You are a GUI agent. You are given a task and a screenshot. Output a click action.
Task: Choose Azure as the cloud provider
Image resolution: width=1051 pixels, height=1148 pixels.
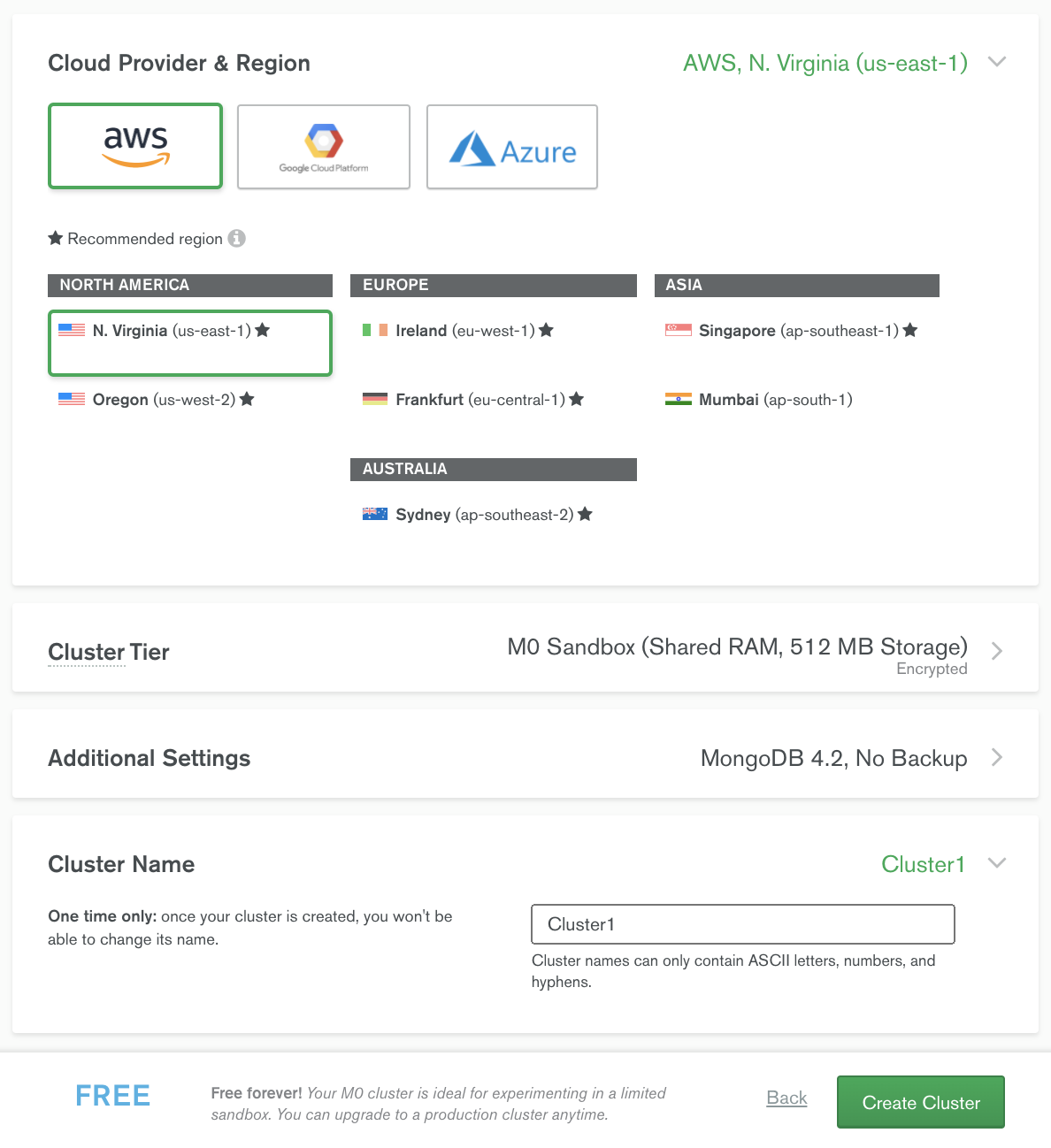click(x=511, y=147)
